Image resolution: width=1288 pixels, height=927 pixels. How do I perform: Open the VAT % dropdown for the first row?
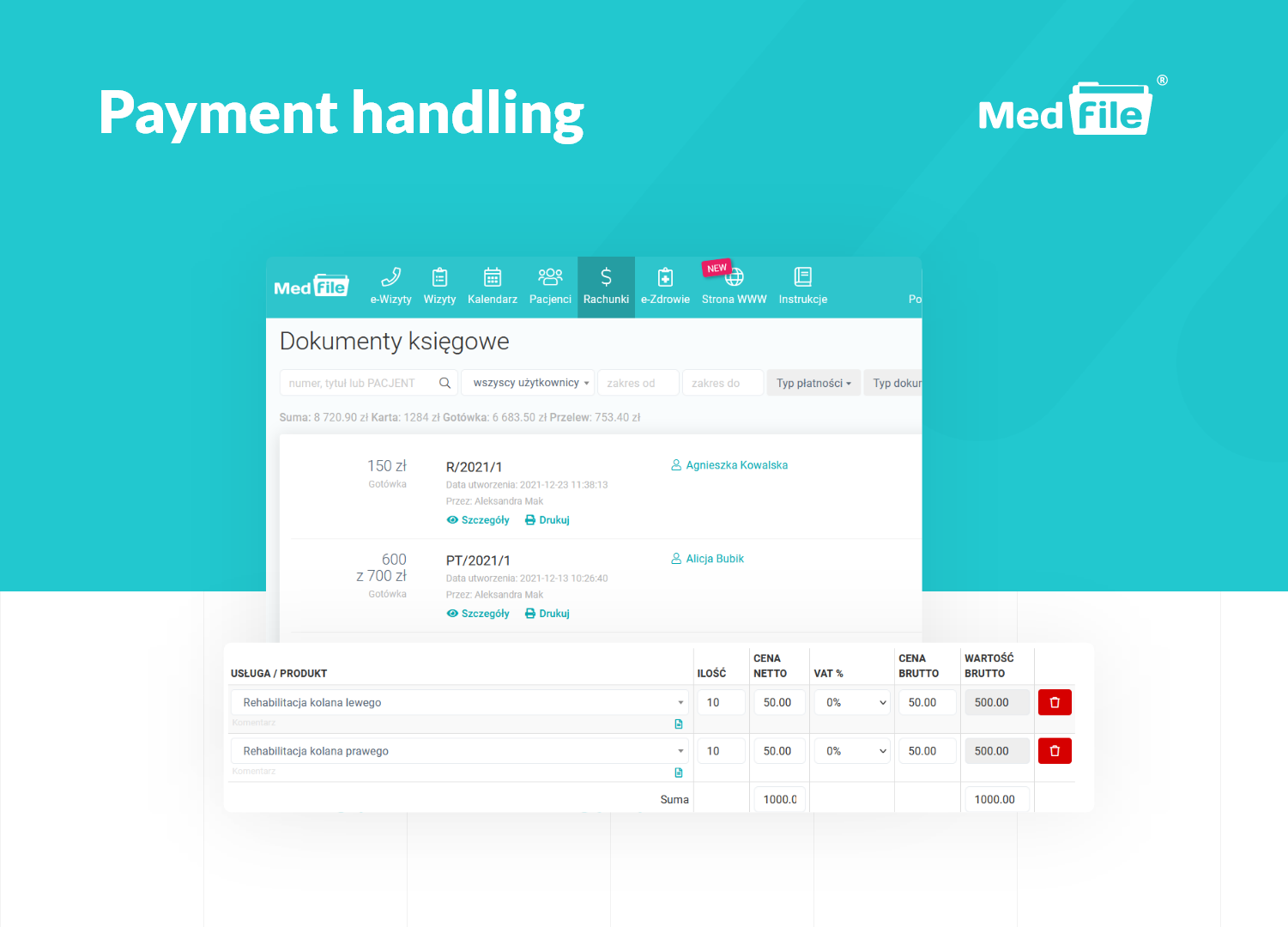coord(851,701)
